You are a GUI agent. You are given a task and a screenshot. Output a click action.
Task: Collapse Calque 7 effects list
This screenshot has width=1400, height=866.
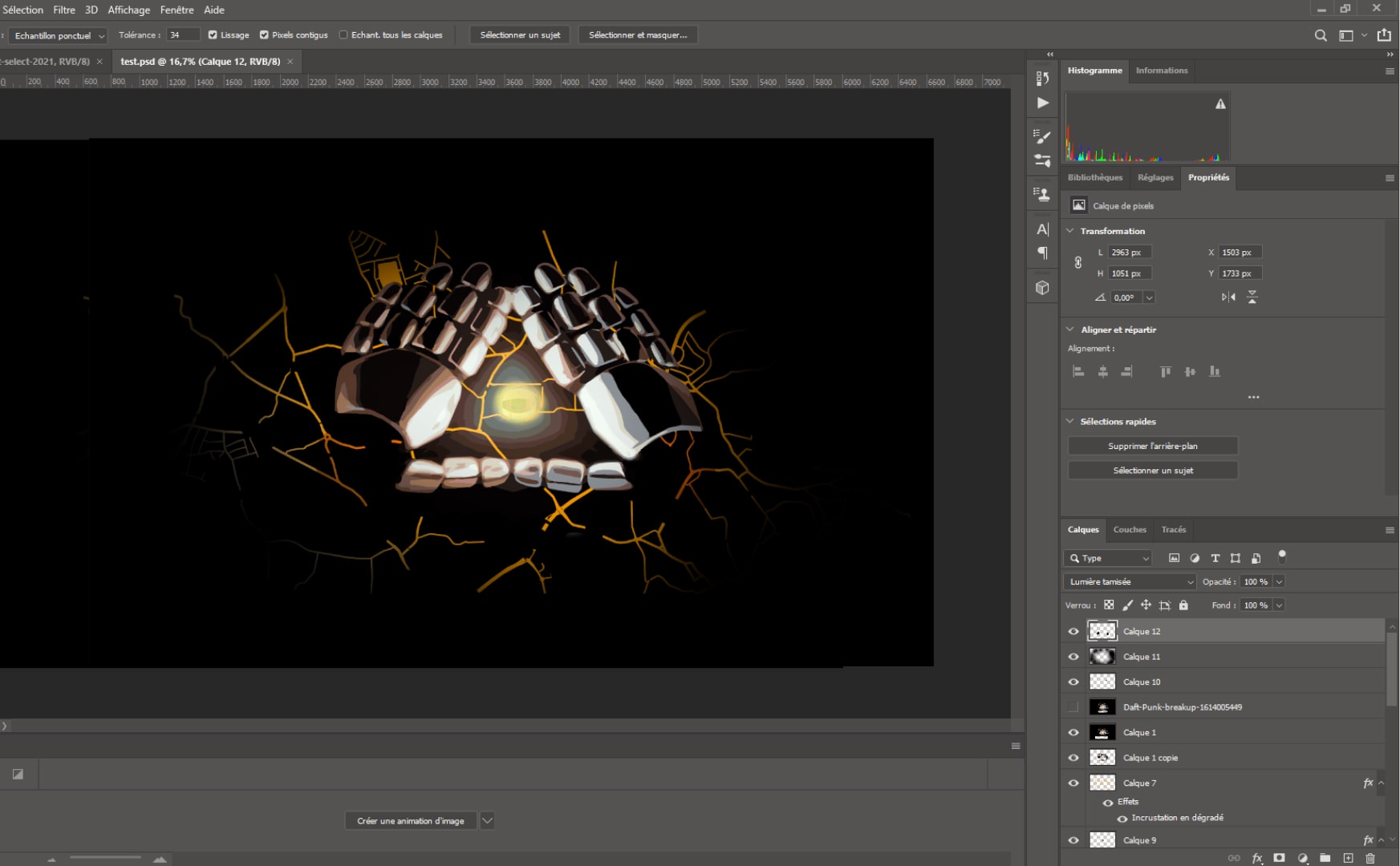pyautogui.click(x=1381, y=783)
